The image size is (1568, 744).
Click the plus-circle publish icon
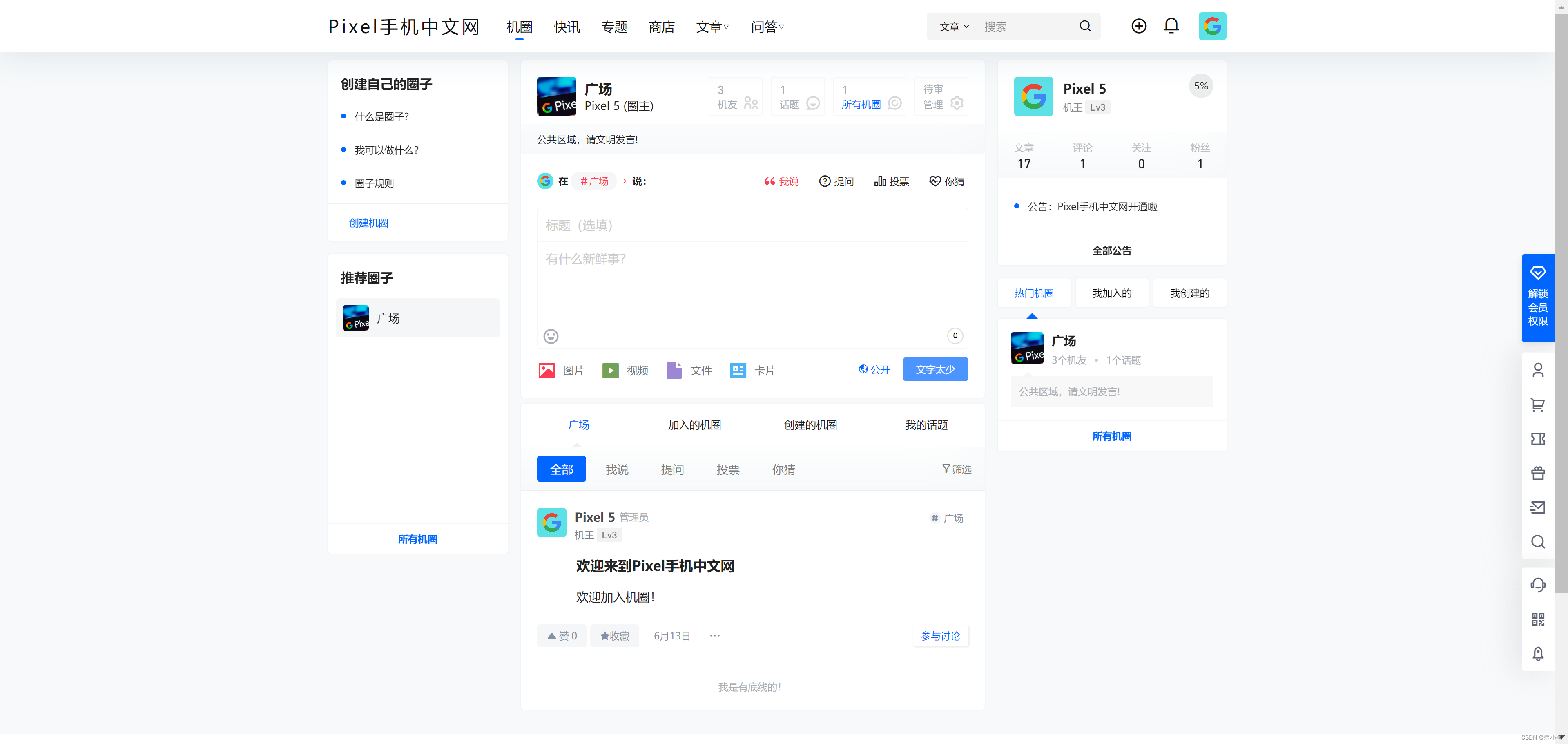[x=1138, y=26]
